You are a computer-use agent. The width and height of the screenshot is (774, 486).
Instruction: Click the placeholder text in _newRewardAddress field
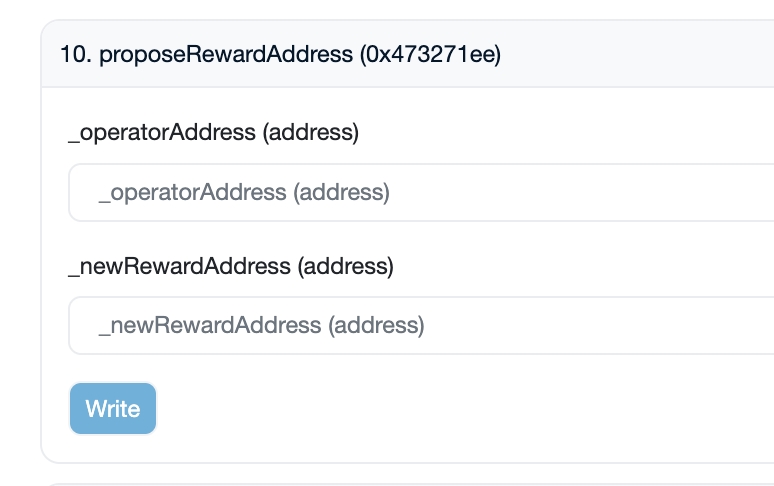(x=261, y=325)
